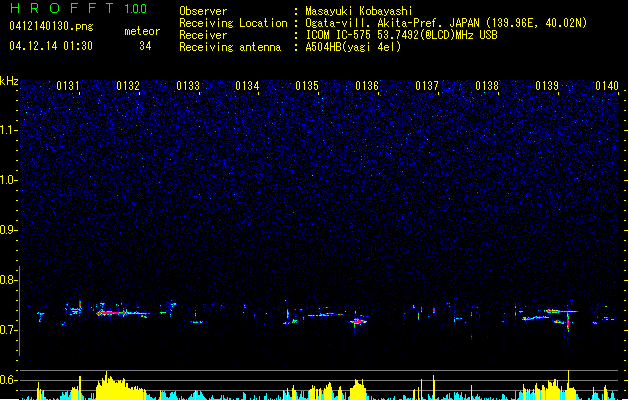Image resolution: width=629 pixels, height=400 pixels.
Task: Click the 'meteor' label
Action: [142, 31]
